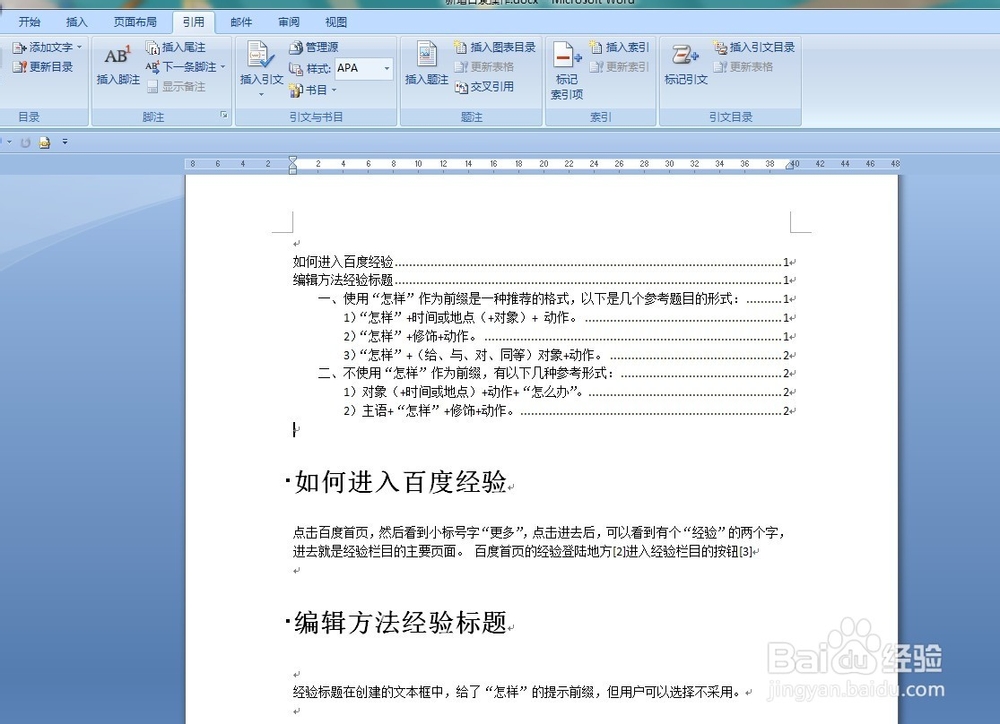Click the 标记索引项 (Mark Entry) icon
1000x724 pixels.
(x=567, y=70)
